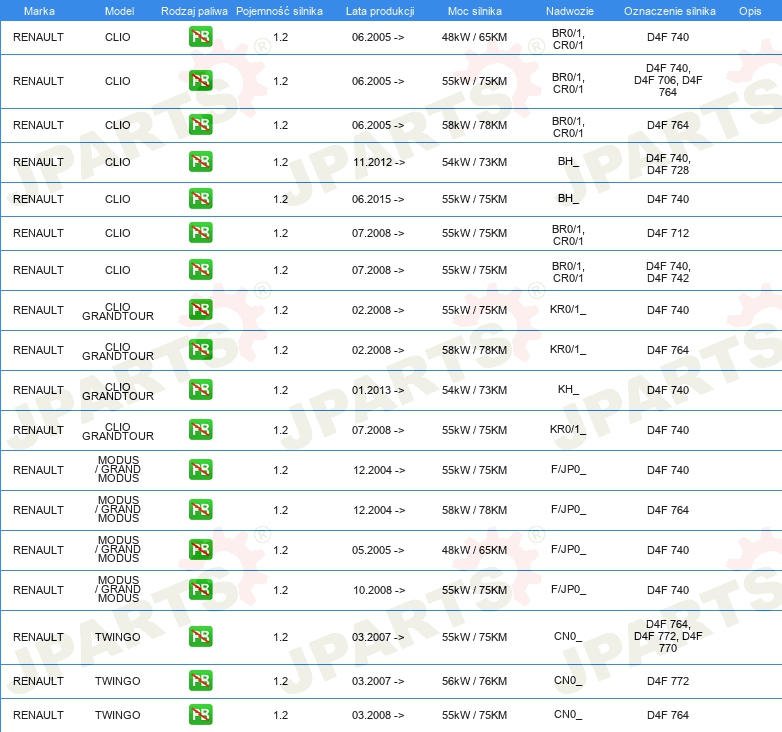The height and width of the screenshot is (732, 782).
Task: Click '48kW / 65KM' in the Clio row
Action: tap(474, 37)
